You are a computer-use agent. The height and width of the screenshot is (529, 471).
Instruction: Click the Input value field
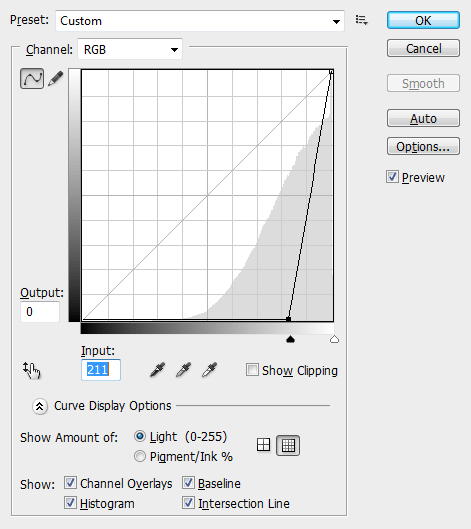101,370
